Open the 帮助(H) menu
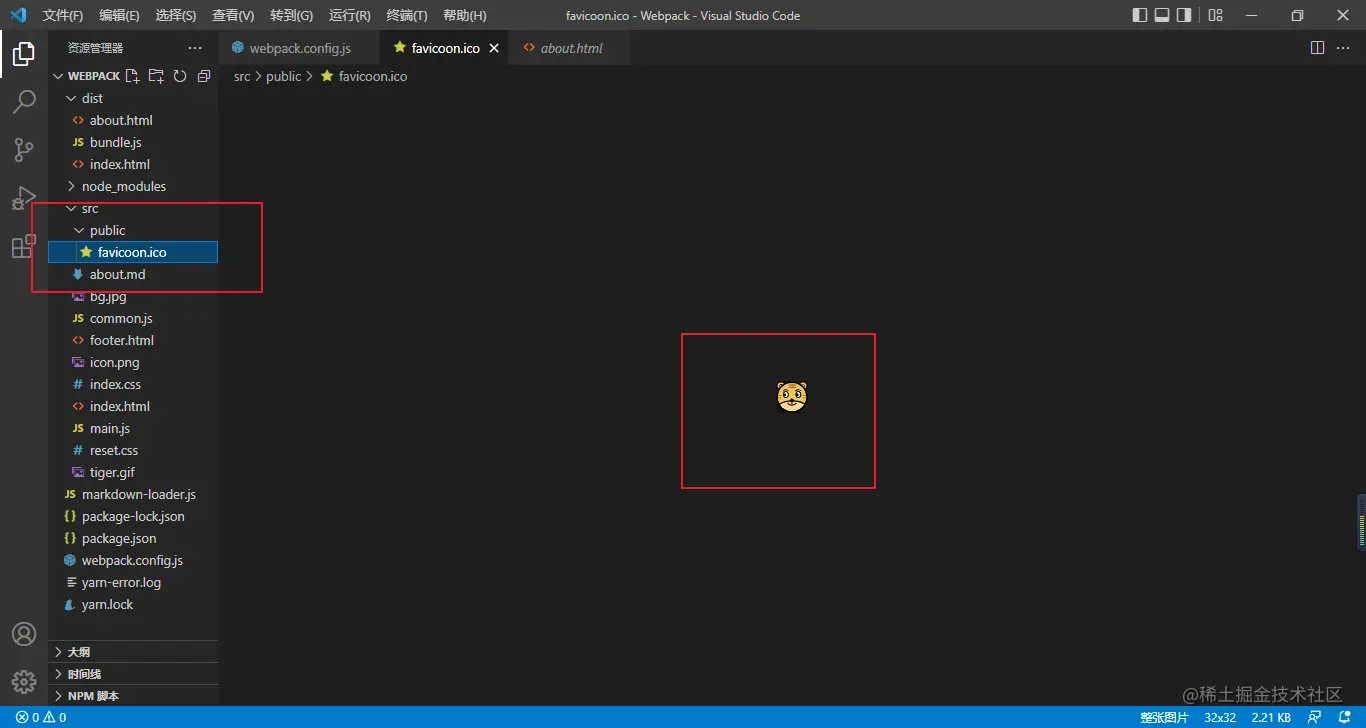1366x728 pixels. coord(464,15)
